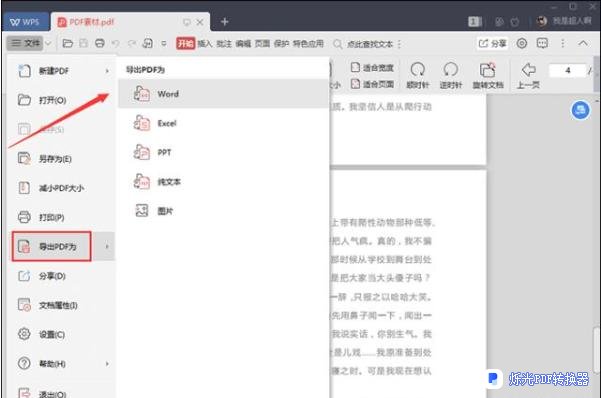Click the 适合页面 fit page option
Viewport: 601px width, 398px height.
(x=372, y=84)
